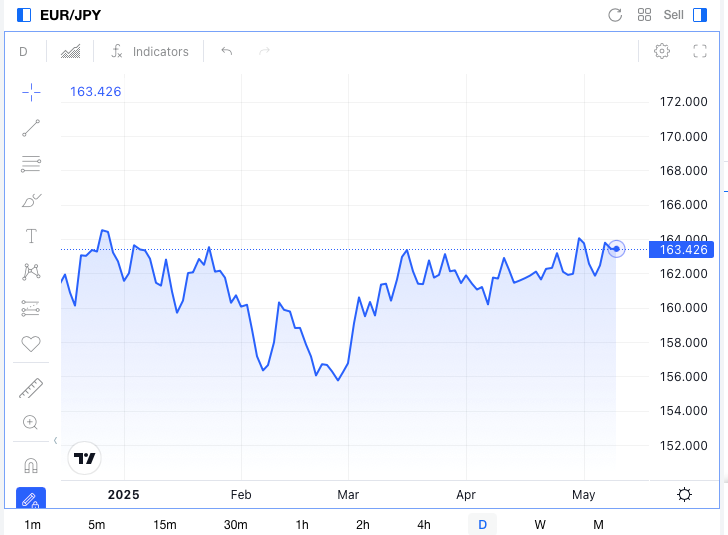Activate the zoom in magnifier tool
The height and width of the screenshot is (535, 728).
tap(31, 422)
